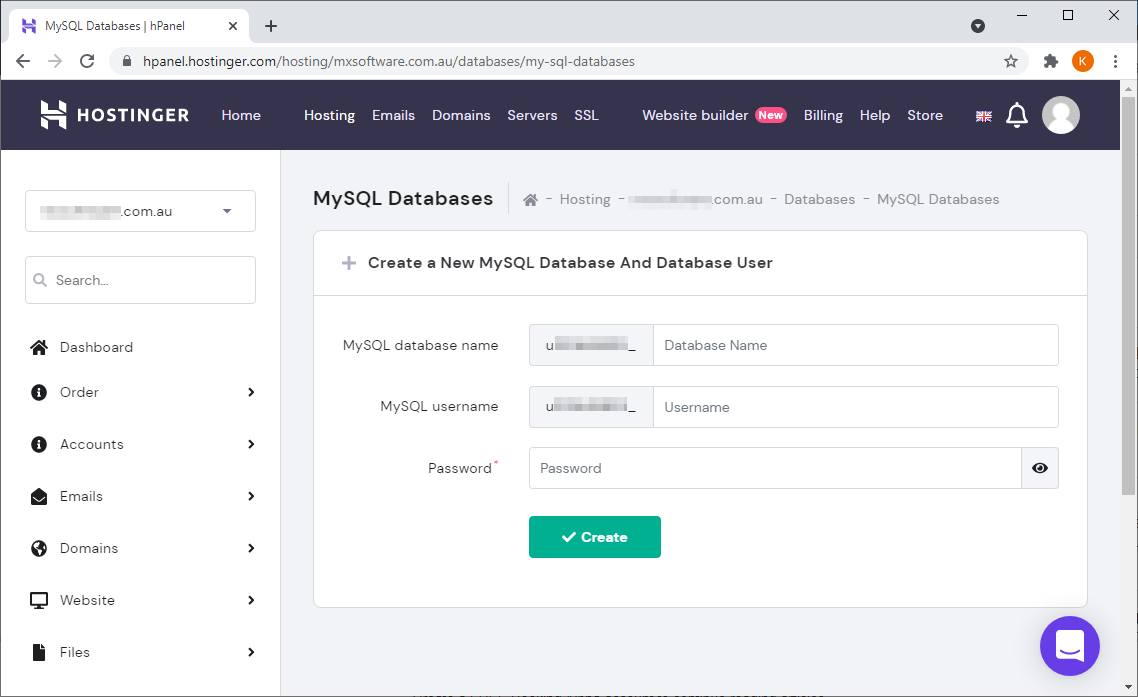1138x697 pixels.
Task: Follow the .com.au domain breadcrumb link
Action: tap(695, 200)
